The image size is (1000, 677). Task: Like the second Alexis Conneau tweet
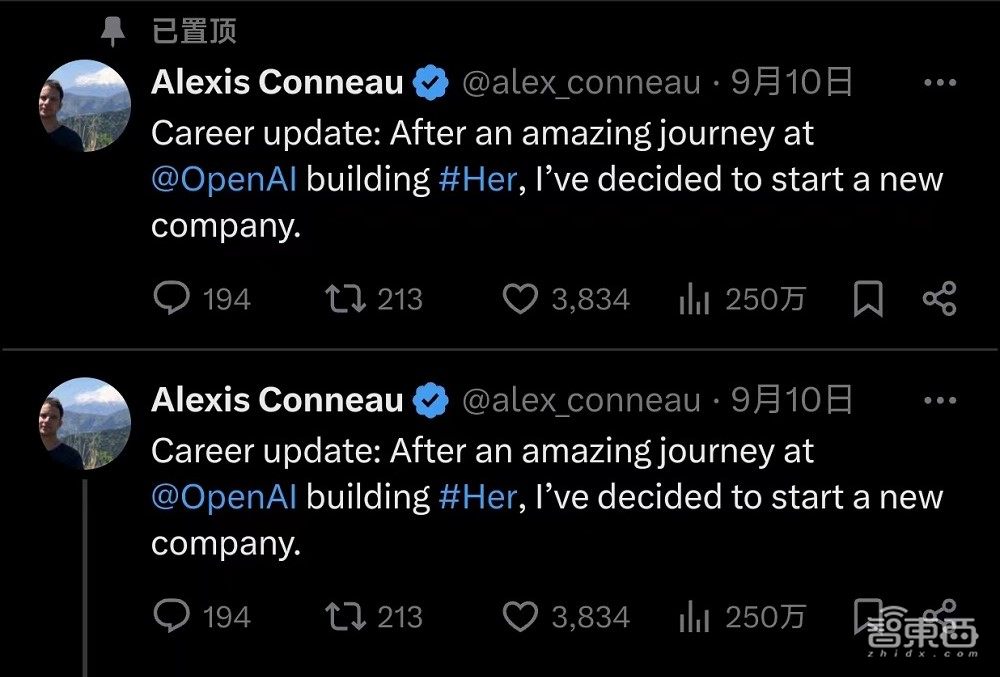(519, 617)
